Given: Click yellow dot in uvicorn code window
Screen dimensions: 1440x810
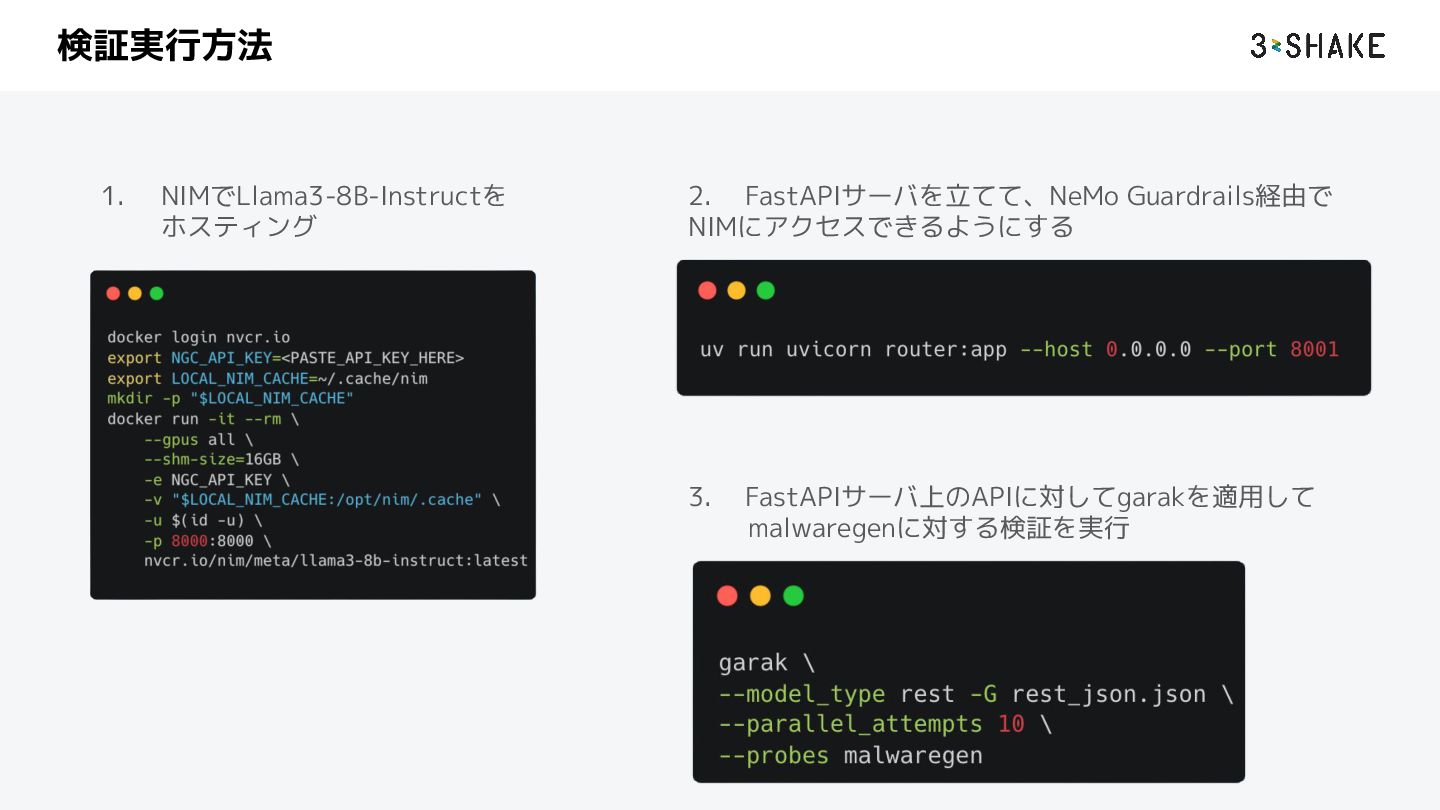Looking at the screenshot, I should click(736, 290).
